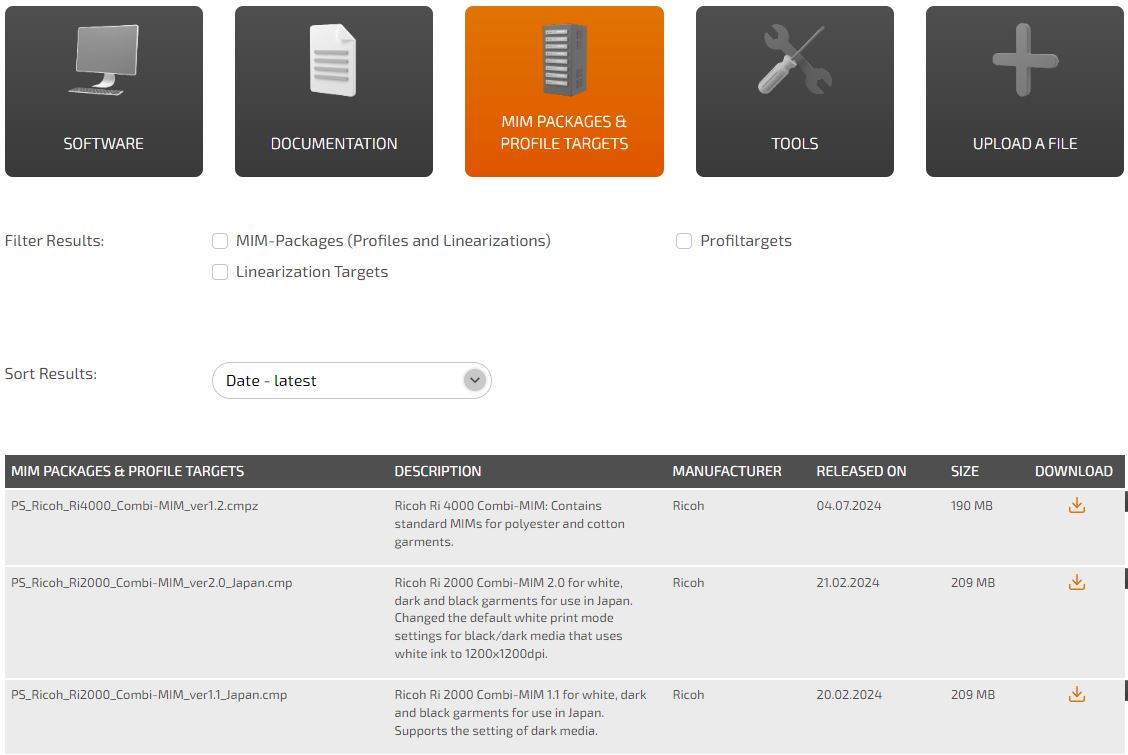Click the release date 21.02.2024
Viewport: 1128px width, 755px height.
[x=848, y=582]
